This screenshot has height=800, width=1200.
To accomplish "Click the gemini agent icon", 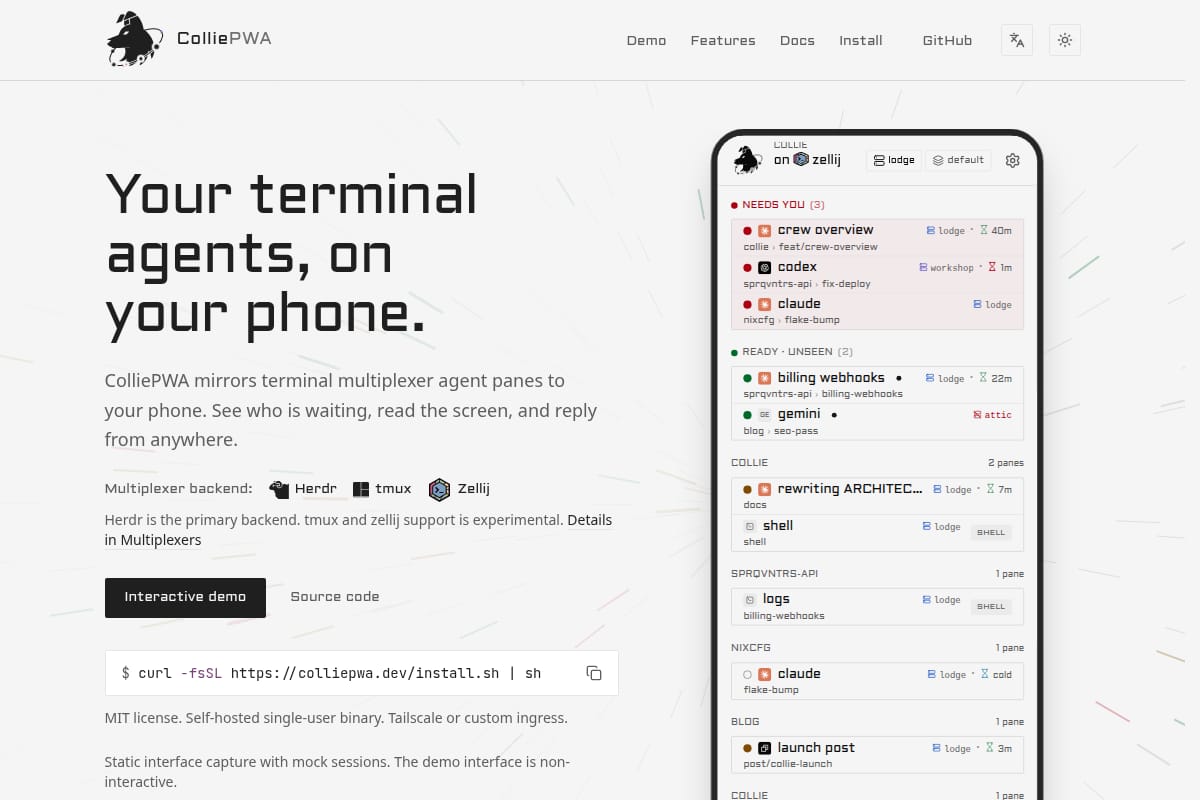I will [x=765, y=414].
